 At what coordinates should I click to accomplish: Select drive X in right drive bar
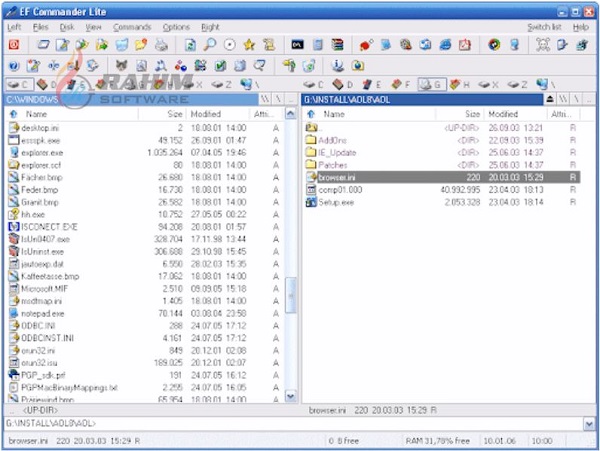coord(488,85)
